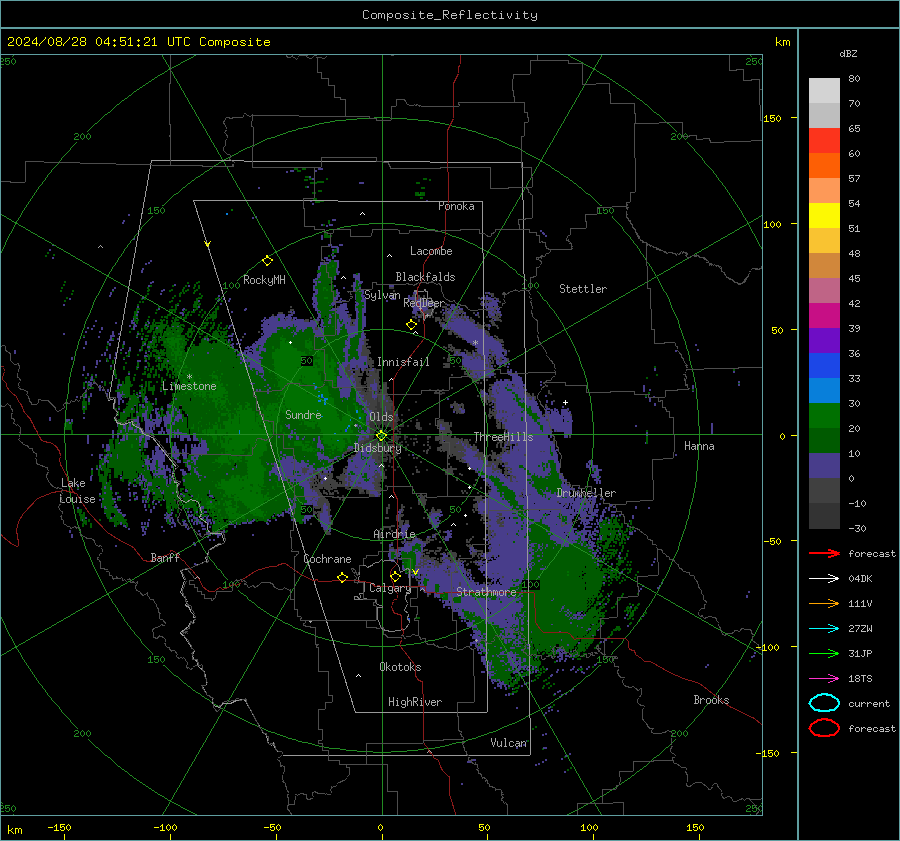Click the Lake Louise label
900x841 pixels.
pyautogui.click(x=77, y=491)
